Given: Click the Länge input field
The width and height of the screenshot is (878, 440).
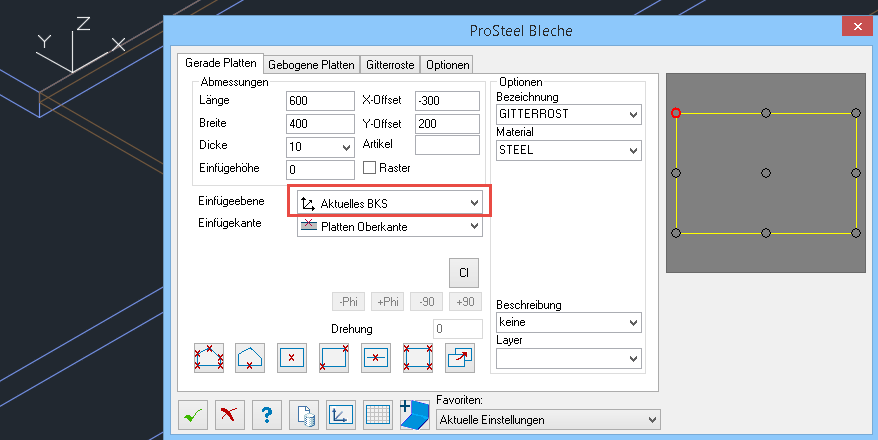Looking at the screenshot, I should 320,101.
